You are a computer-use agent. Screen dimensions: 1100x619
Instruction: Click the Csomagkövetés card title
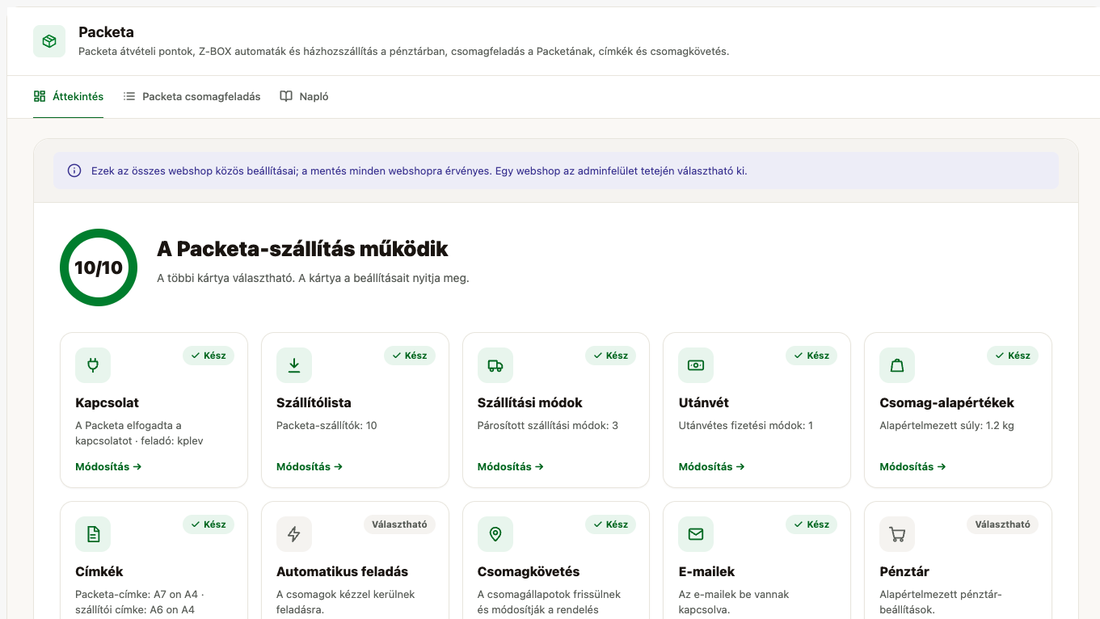click(x=528, y=572)
